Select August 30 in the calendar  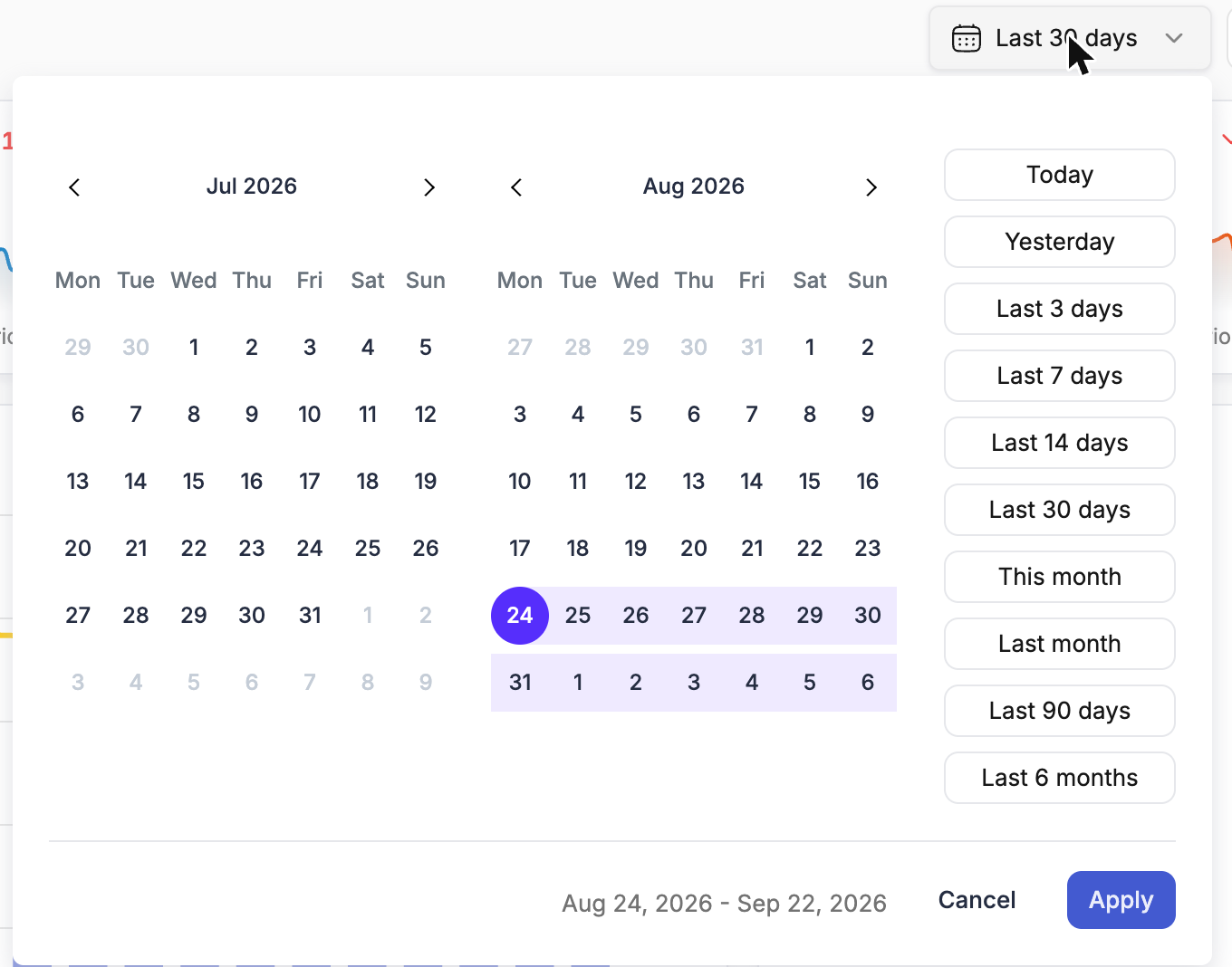click(x=868, y=615)
